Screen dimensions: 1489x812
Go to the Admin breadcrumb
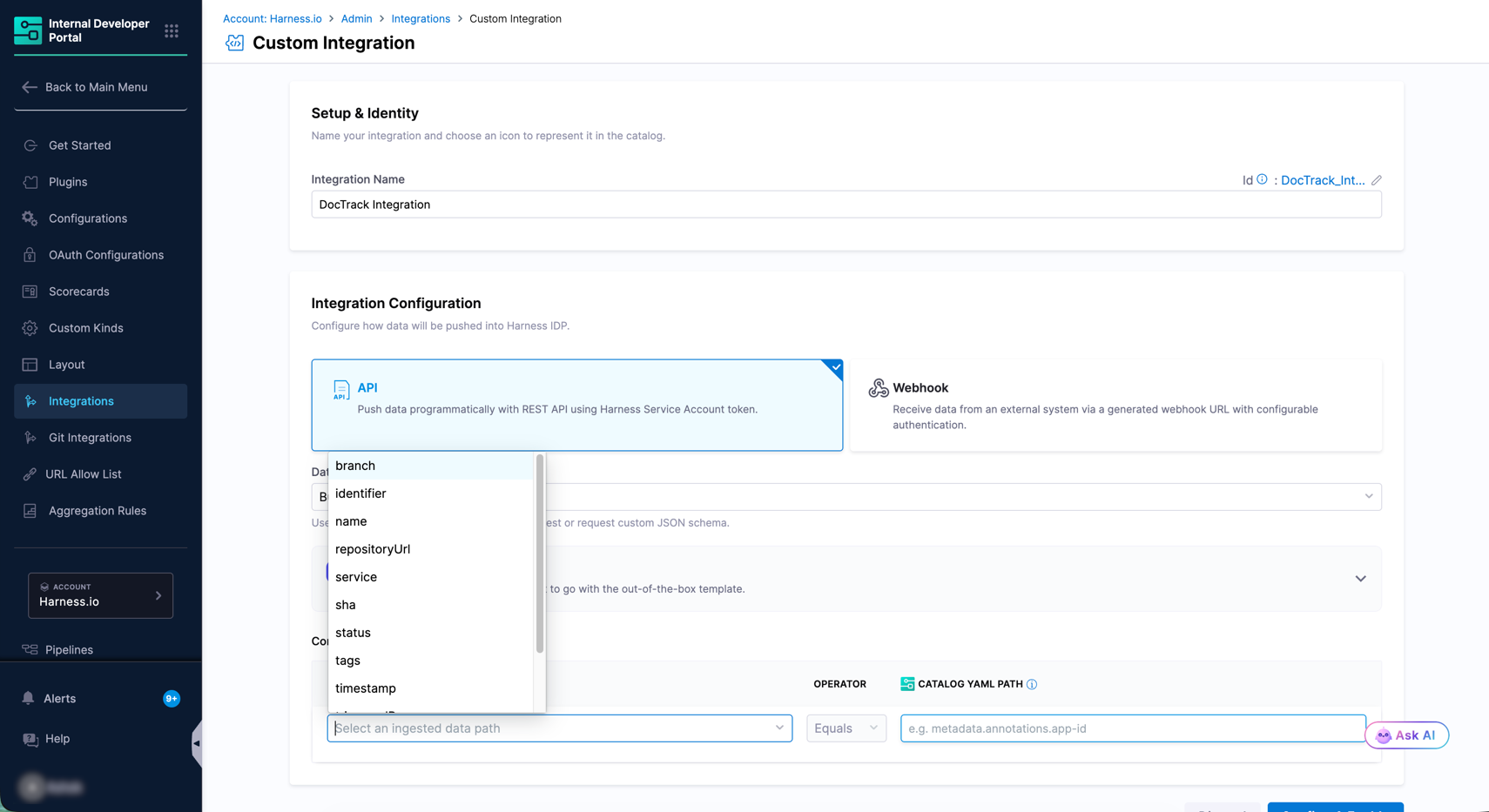(356, 18)
